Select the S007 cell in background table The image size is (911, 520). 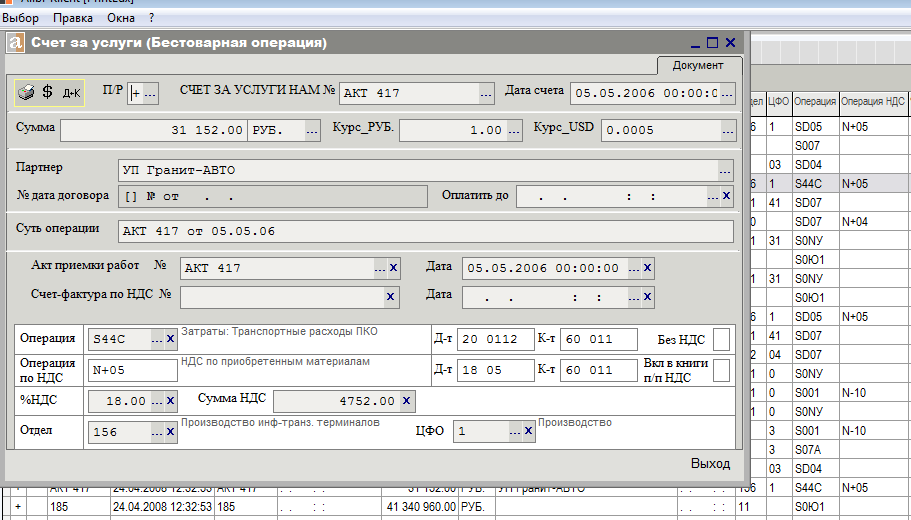(x=815, y=145)
